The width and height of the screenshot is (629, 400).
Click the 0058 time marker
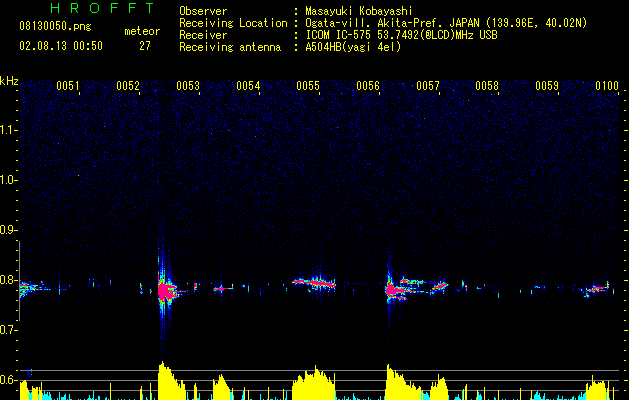click(x=487, y=86)
